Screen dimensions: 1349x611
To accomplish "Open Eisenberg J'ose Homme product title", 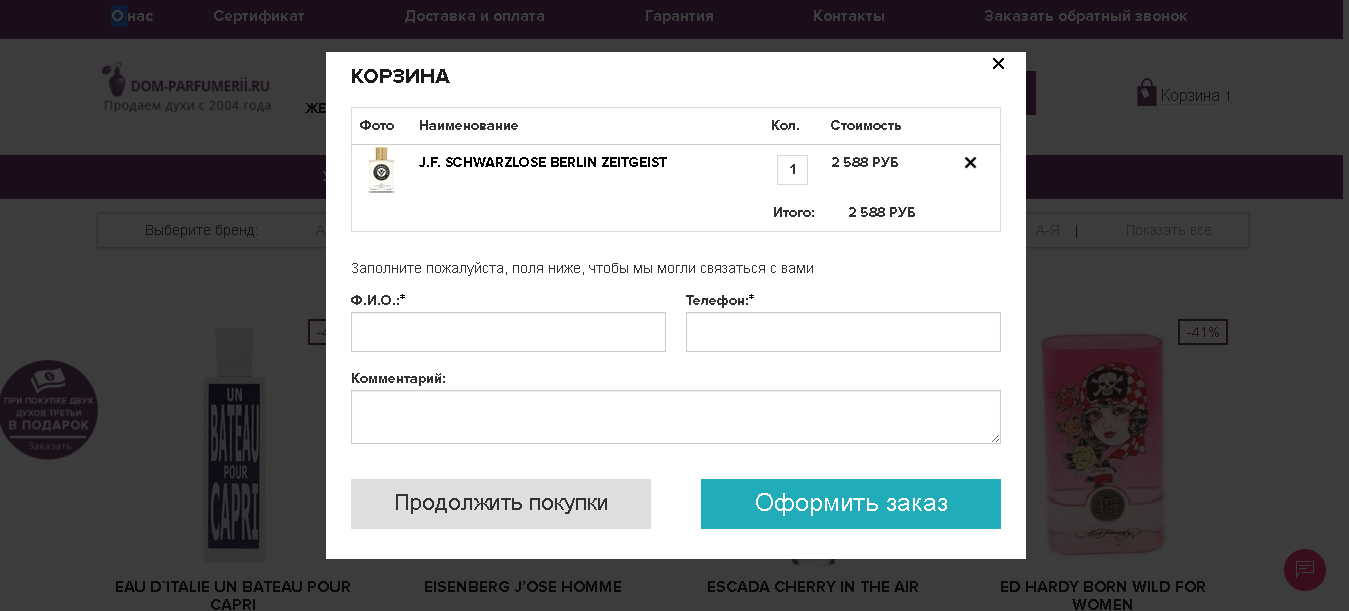I will pyautogui.click(x=523, y=587).
